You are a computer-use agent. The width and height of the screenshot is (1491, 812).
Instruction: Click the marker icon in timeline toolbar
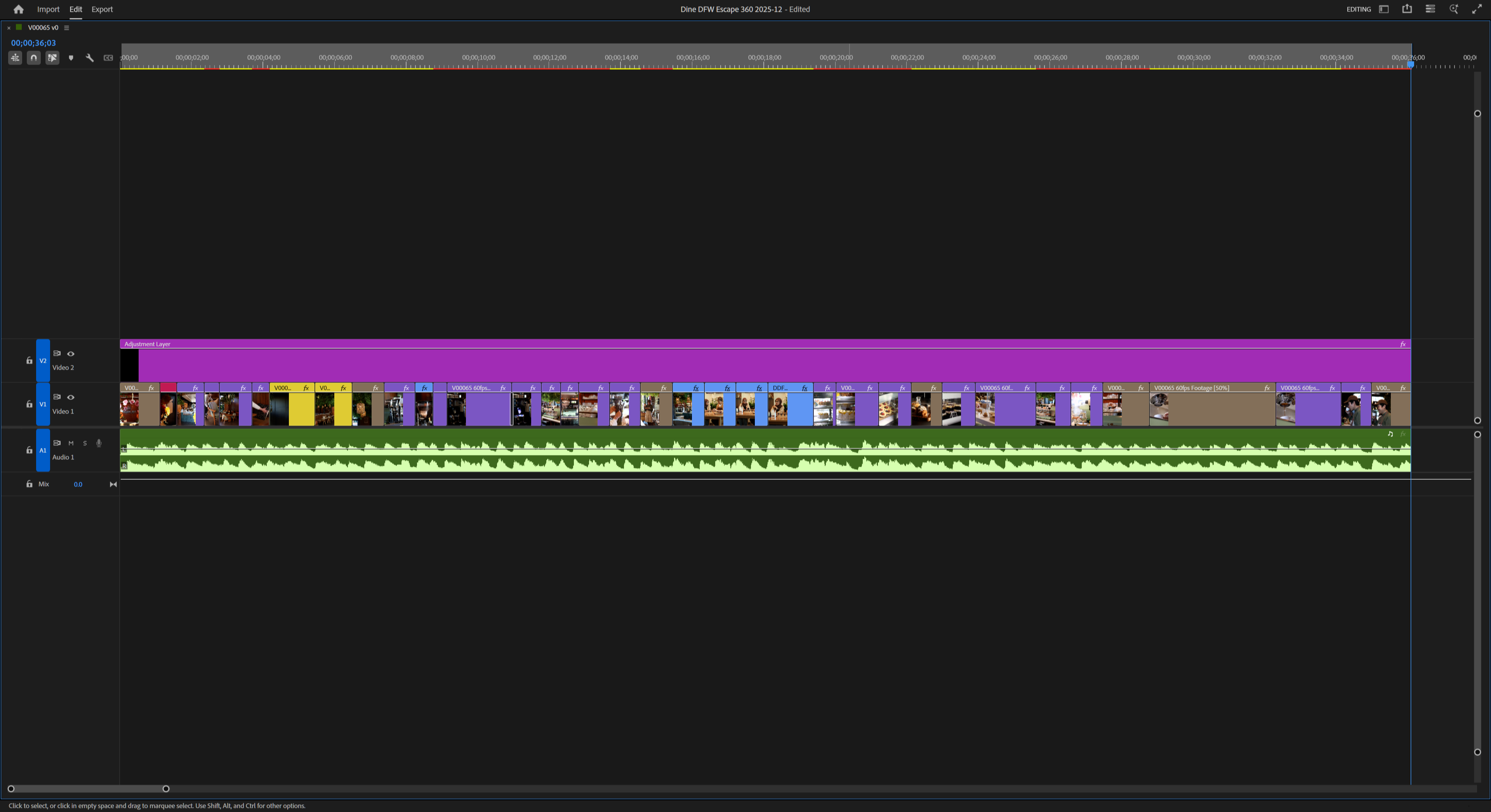pos(71,58)
